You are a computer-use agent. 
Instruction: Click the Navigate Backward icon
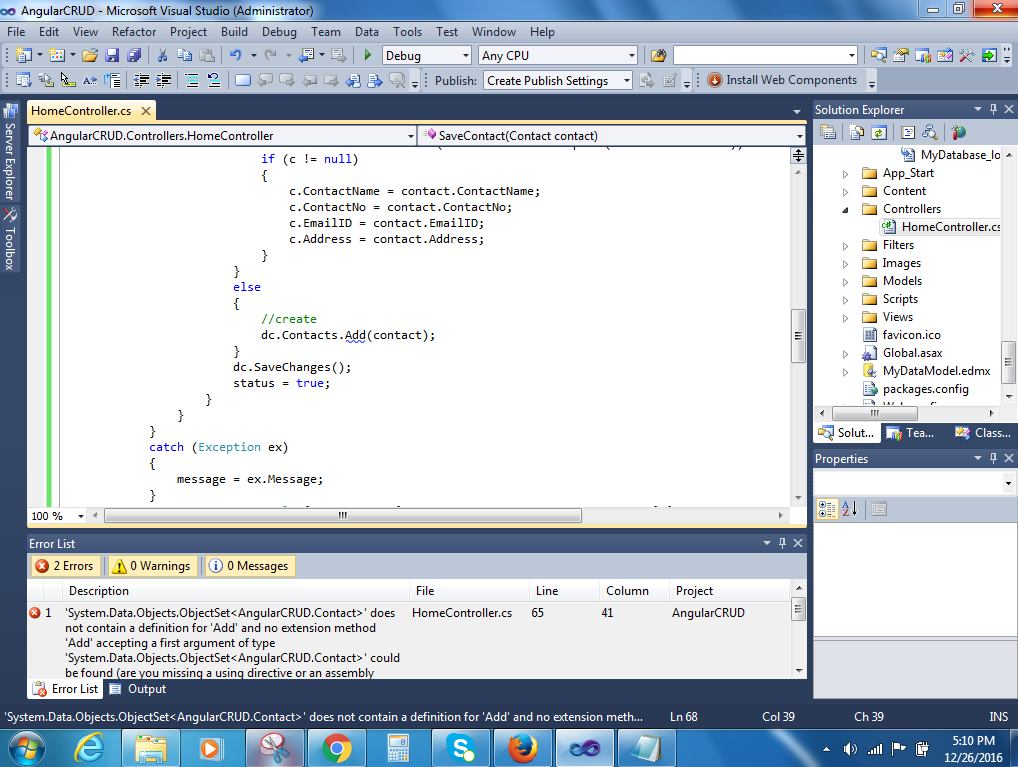306,55
